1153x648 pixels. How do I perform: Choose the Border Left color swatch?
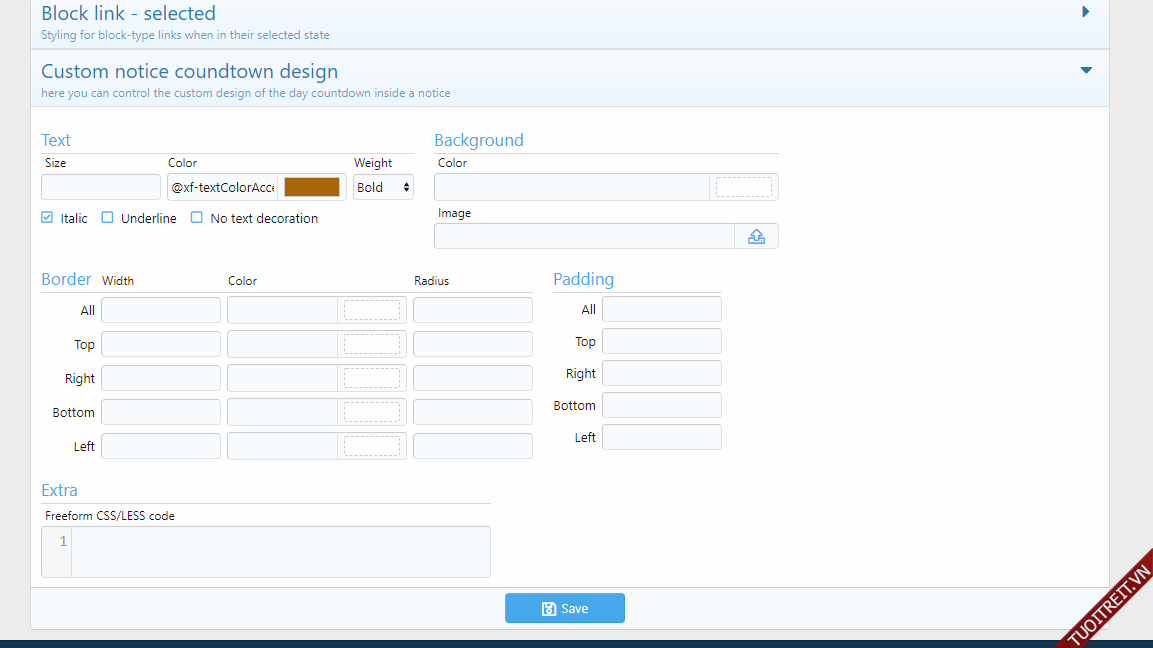coord(371,446)
